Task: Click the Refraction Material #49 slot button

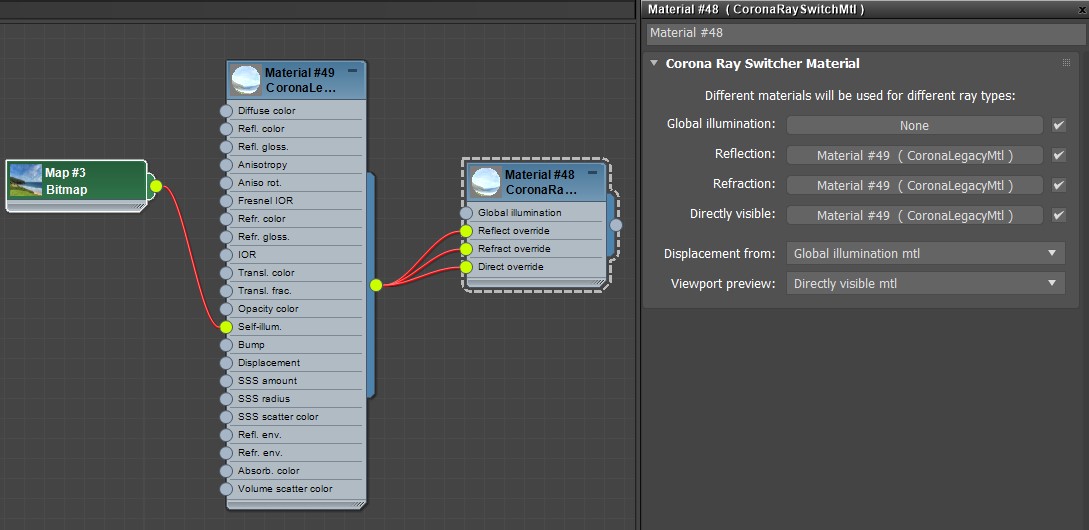Action: click(x=914, y=186)
